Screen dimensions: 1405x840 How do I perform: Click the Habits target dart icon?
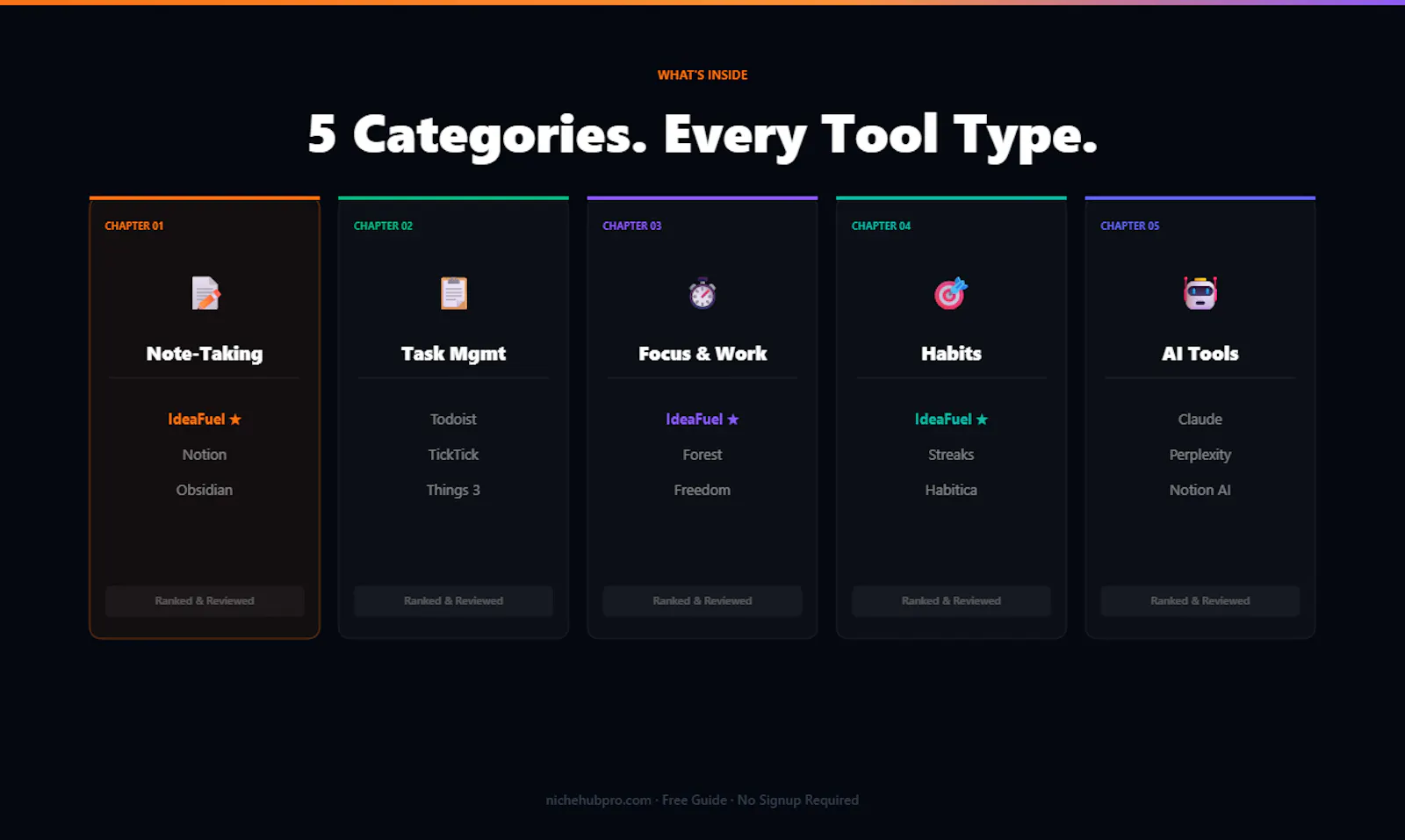click(951, 293)
